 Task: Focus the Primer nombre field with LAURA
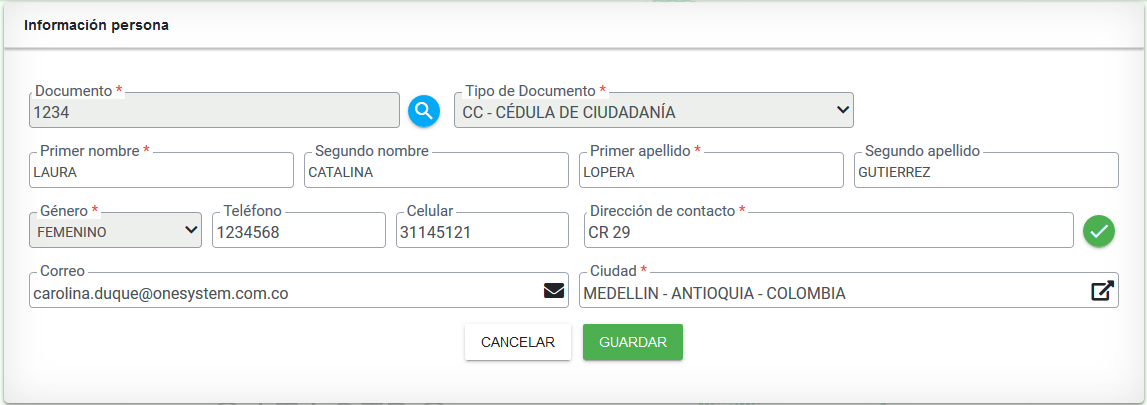click(x=162, y=170)
